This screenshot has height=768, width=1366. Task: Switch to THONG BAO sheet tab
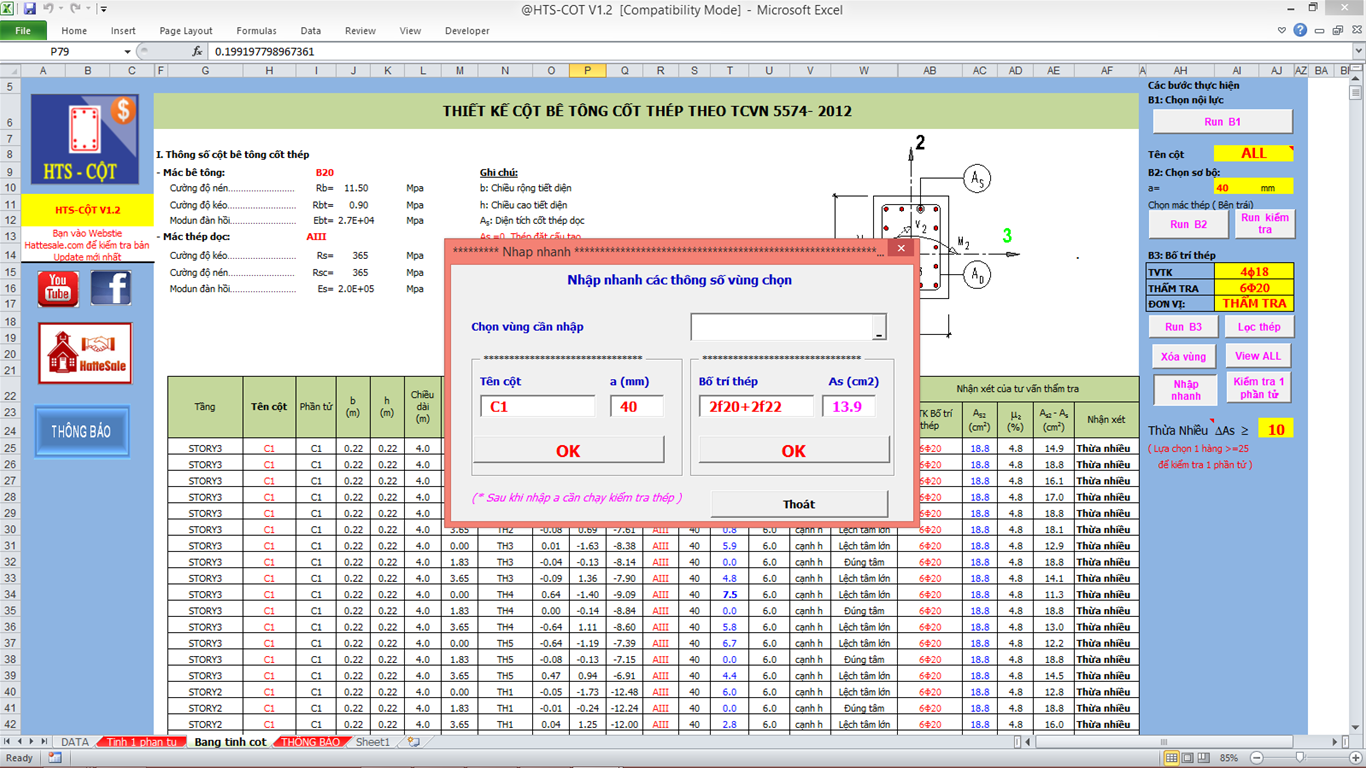[311, 742]
